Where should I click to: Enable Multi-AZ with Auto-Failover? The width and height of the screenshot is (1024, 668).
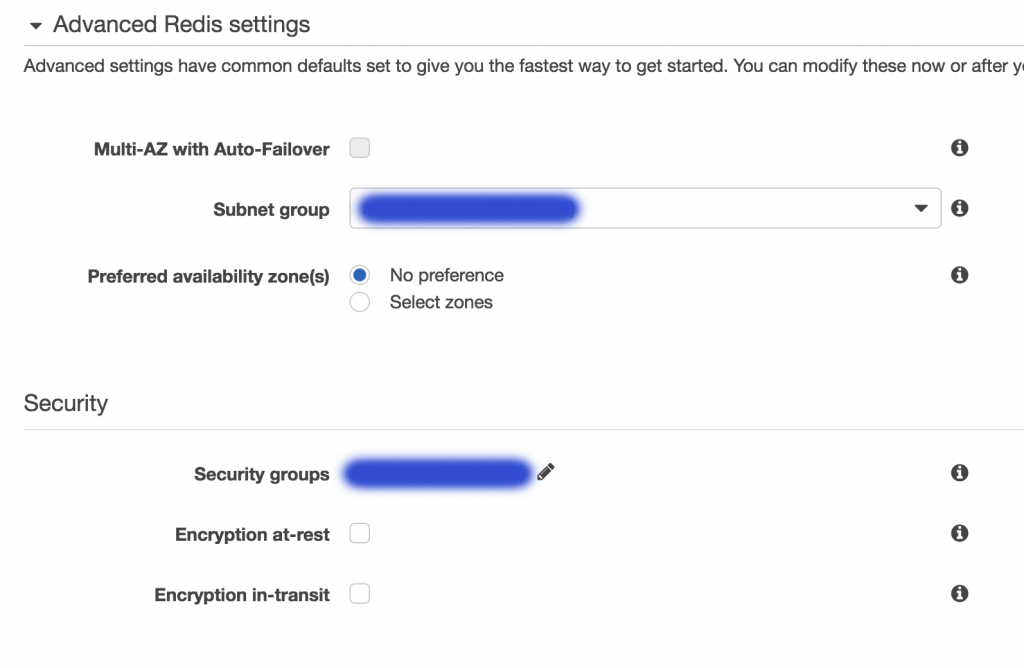[359, 147]
